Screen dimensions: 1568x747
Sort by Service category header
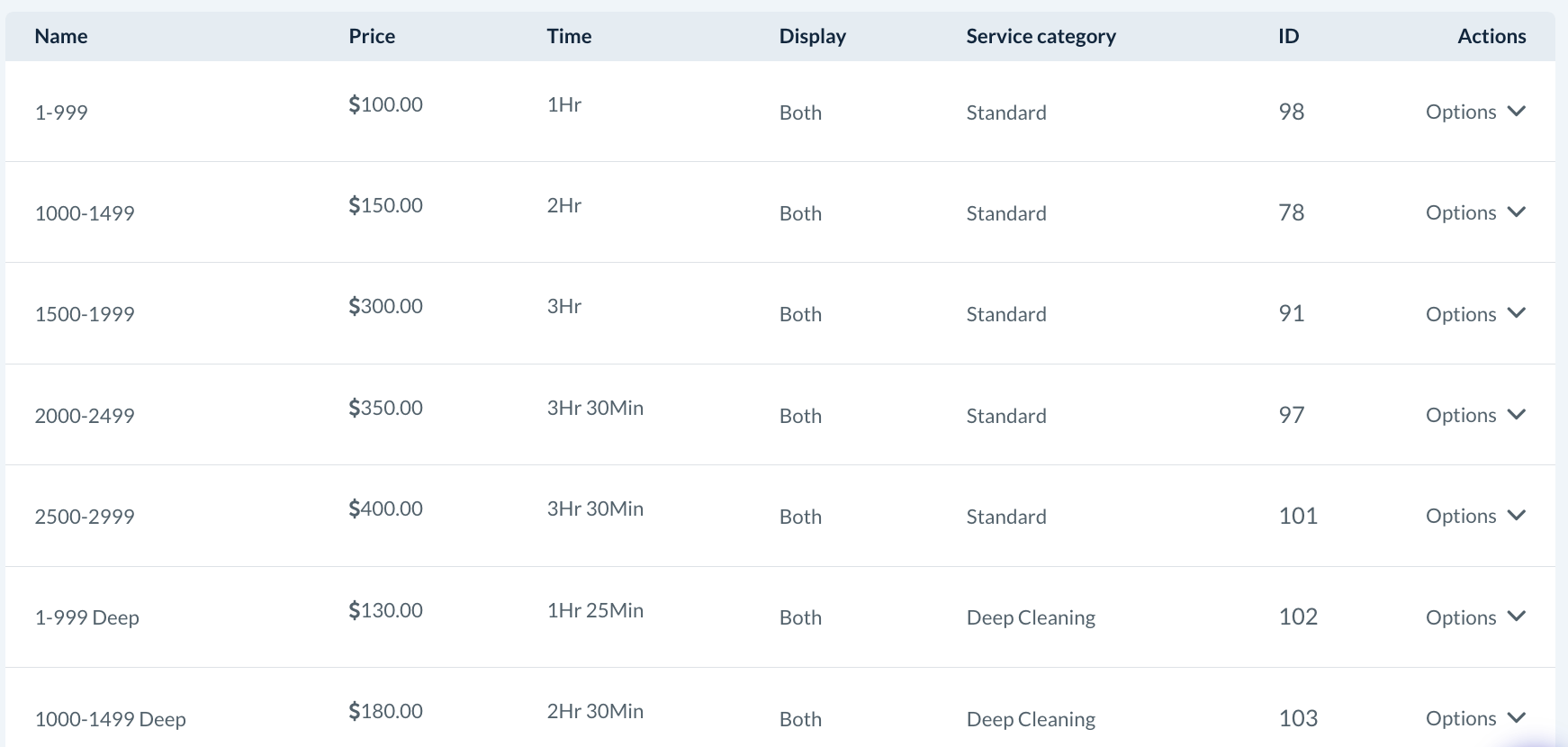click(1041, 36)
